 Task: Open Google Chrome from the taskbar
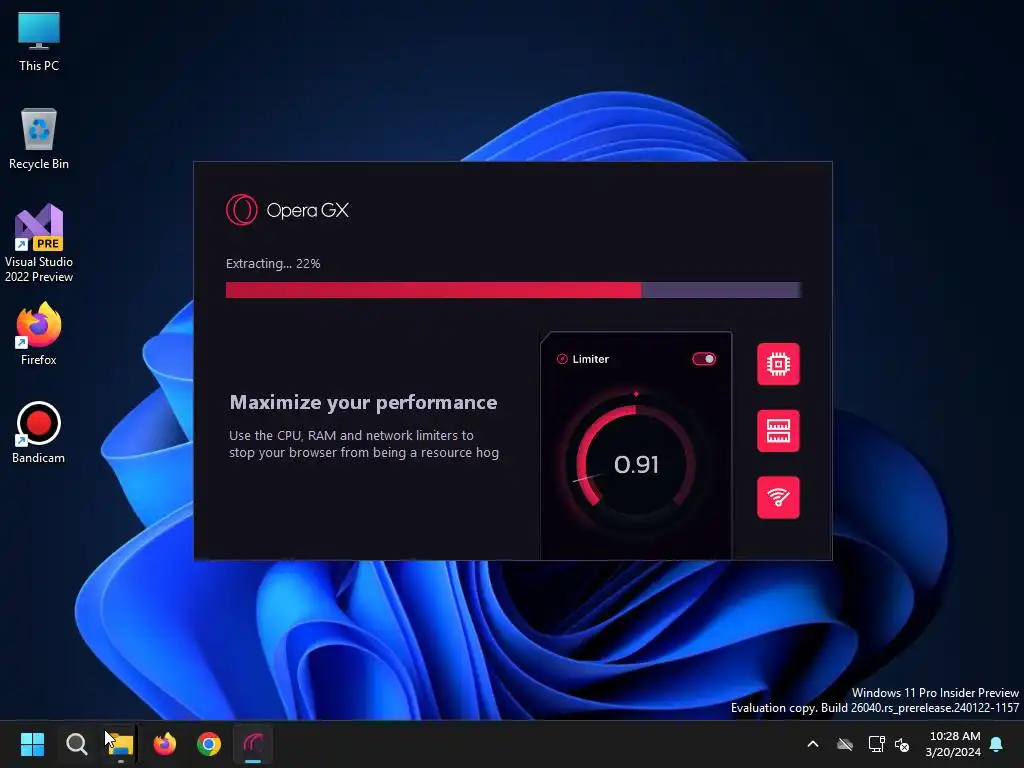point(209,744)
